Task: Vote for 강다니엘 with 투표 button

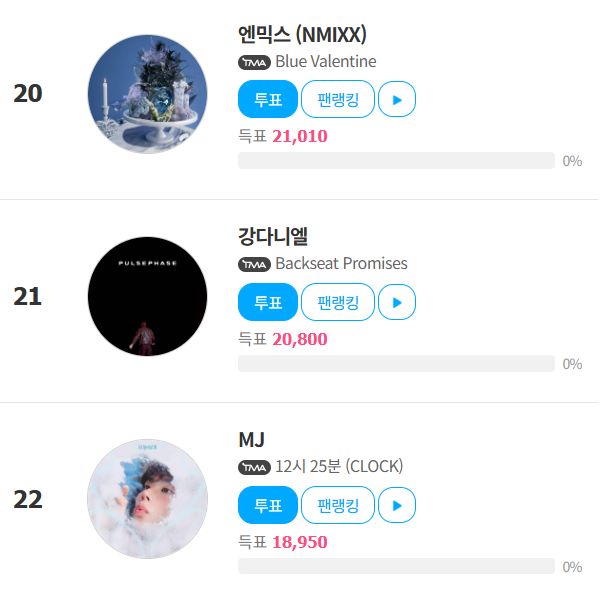Action: point(268,302)
